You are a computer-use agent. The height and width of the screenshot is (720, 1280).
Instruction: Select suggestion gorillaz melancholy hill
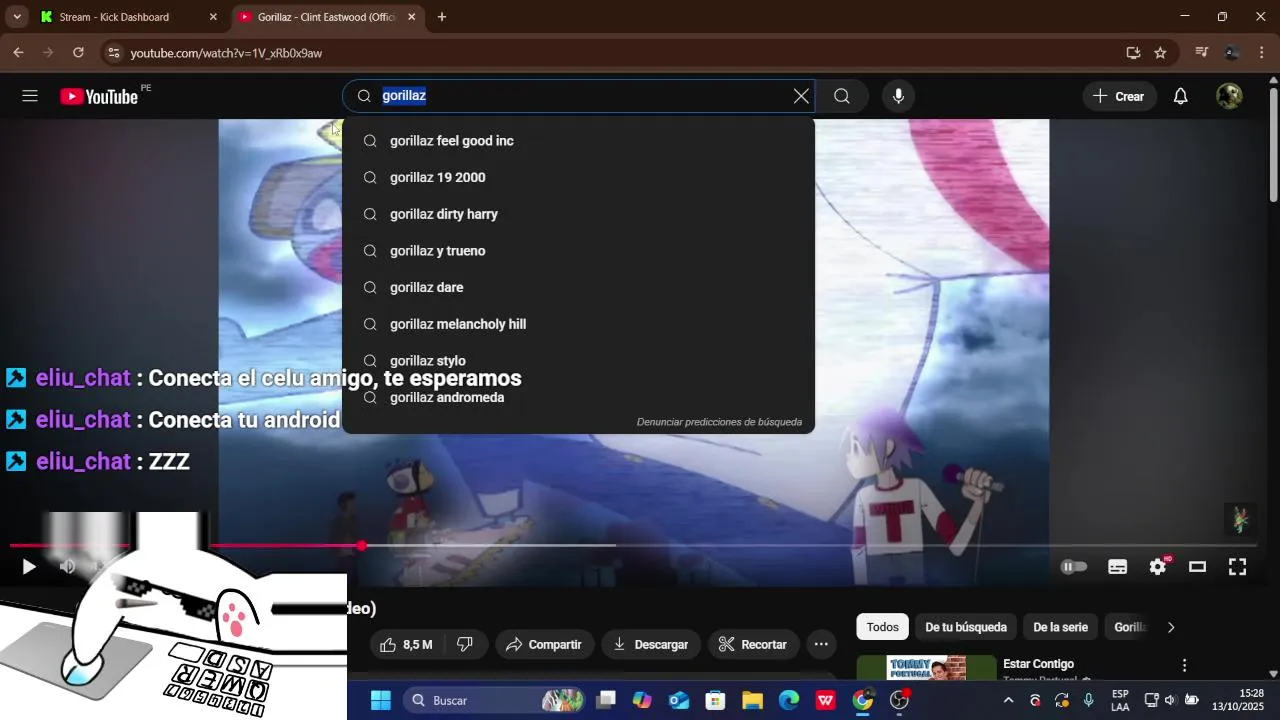578,324
